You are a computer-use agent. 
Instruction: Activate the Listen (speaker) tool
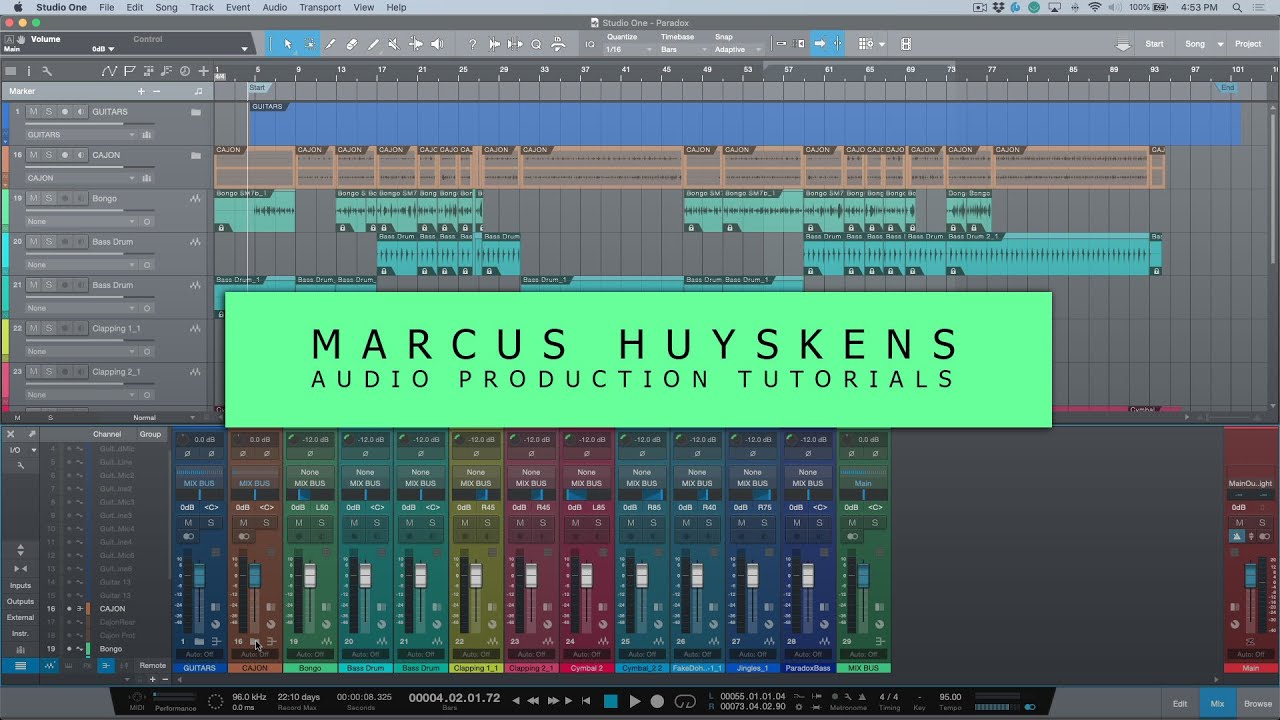(x=437, y=44)
